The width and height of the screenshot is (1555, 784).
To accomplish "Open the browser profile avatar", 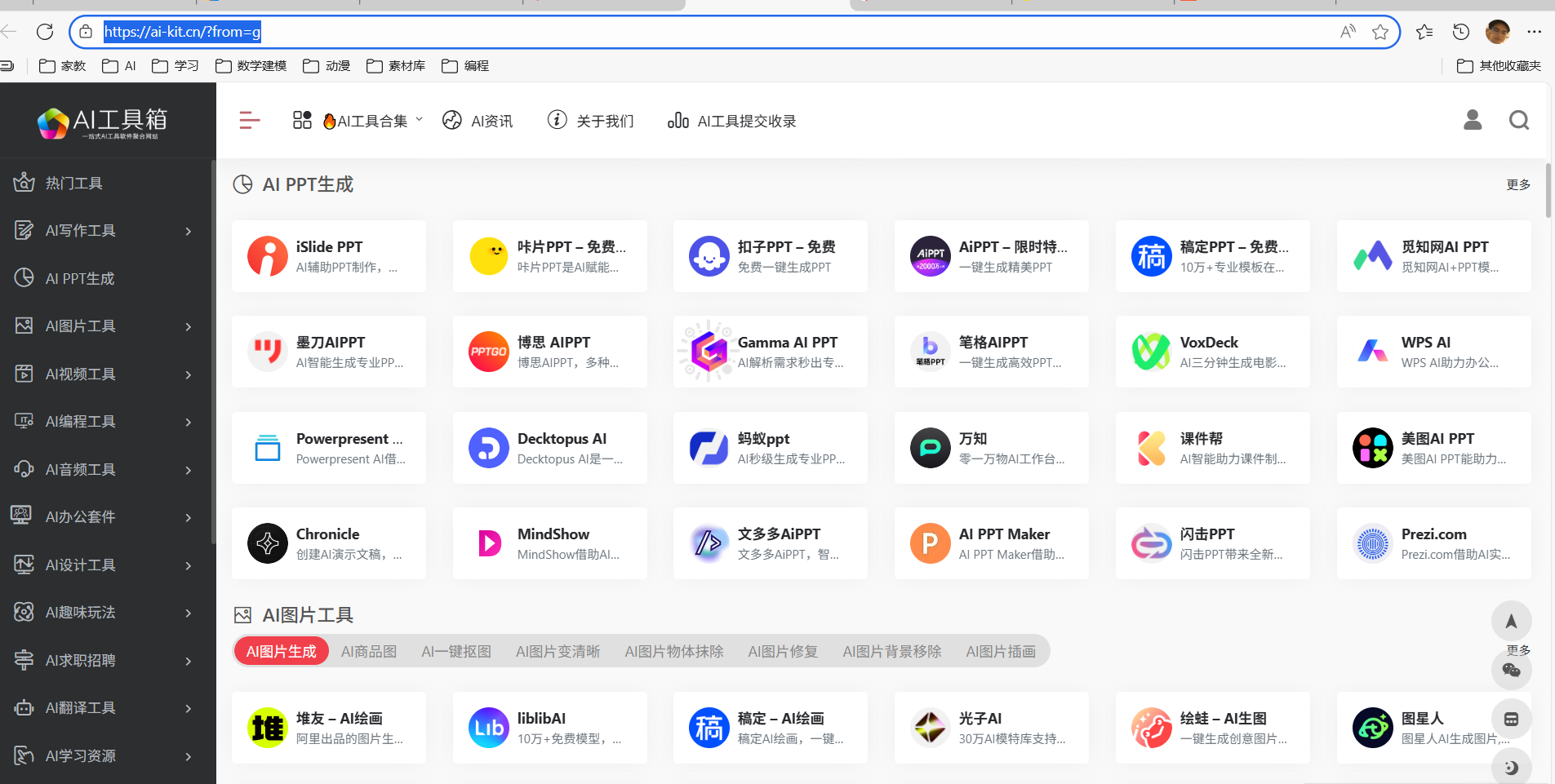I will click(1498, 32).
